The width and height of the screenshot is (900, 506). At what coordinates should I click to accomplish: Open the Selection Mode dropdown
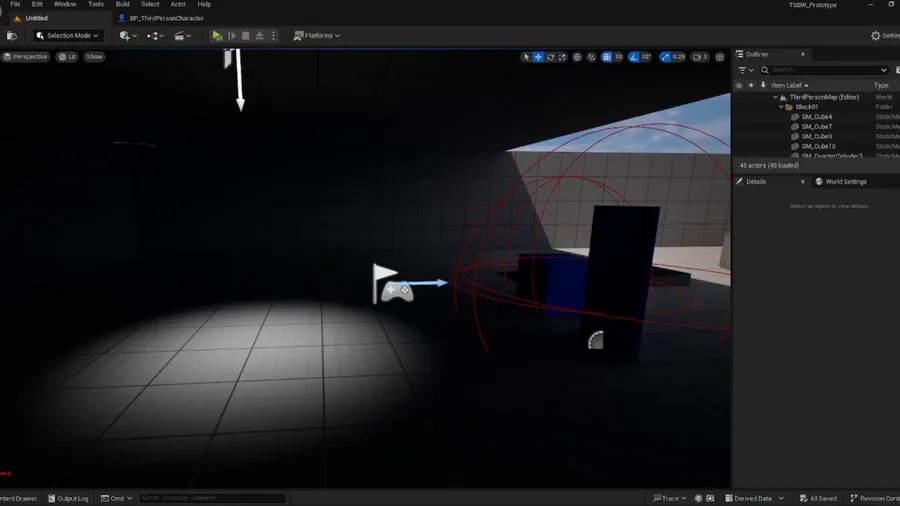click(x=67, y=36)
